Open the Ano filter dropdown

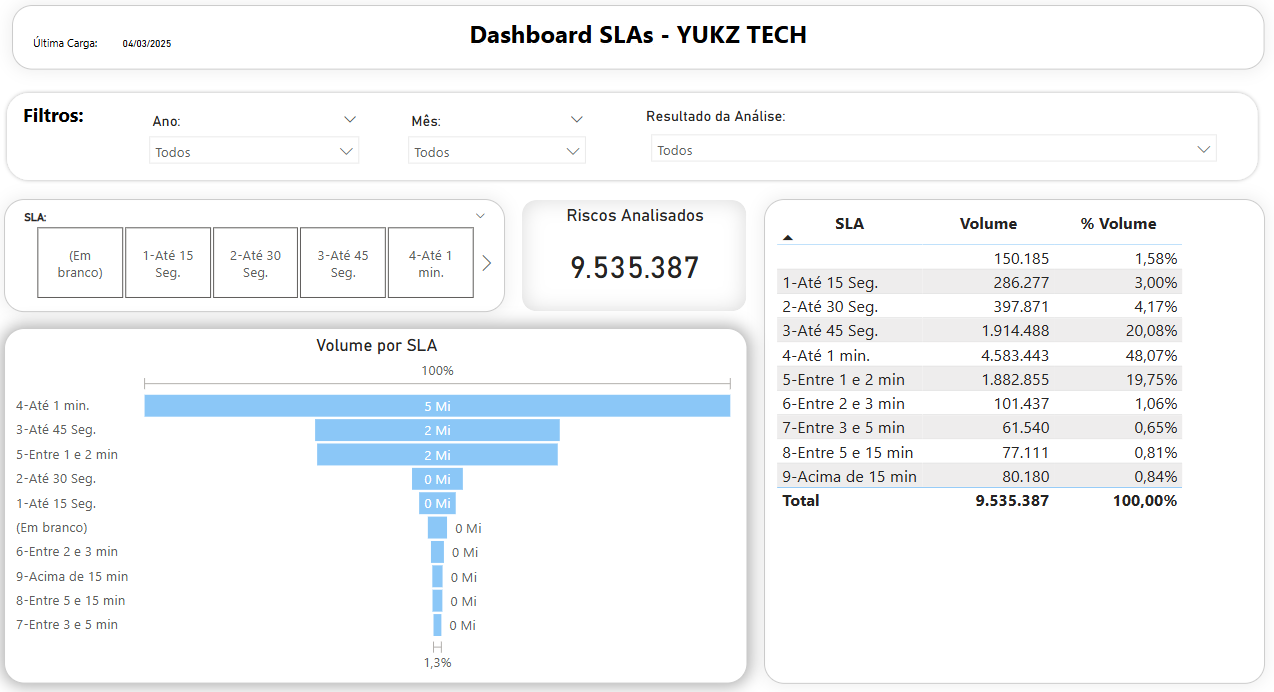tap(254, 152)
